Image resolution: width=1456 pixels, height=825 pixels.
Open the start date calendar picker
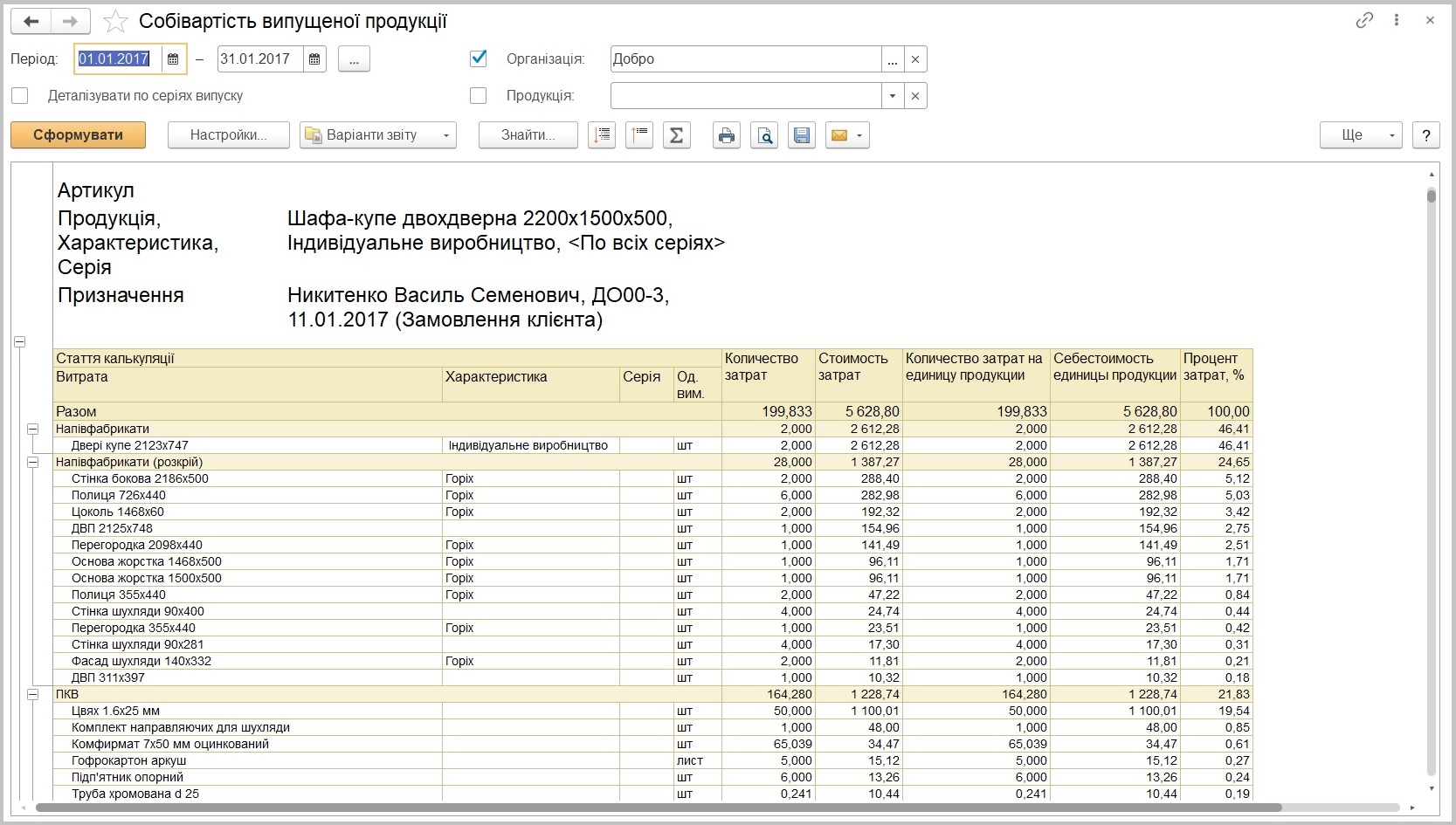[x=173, y=59]
